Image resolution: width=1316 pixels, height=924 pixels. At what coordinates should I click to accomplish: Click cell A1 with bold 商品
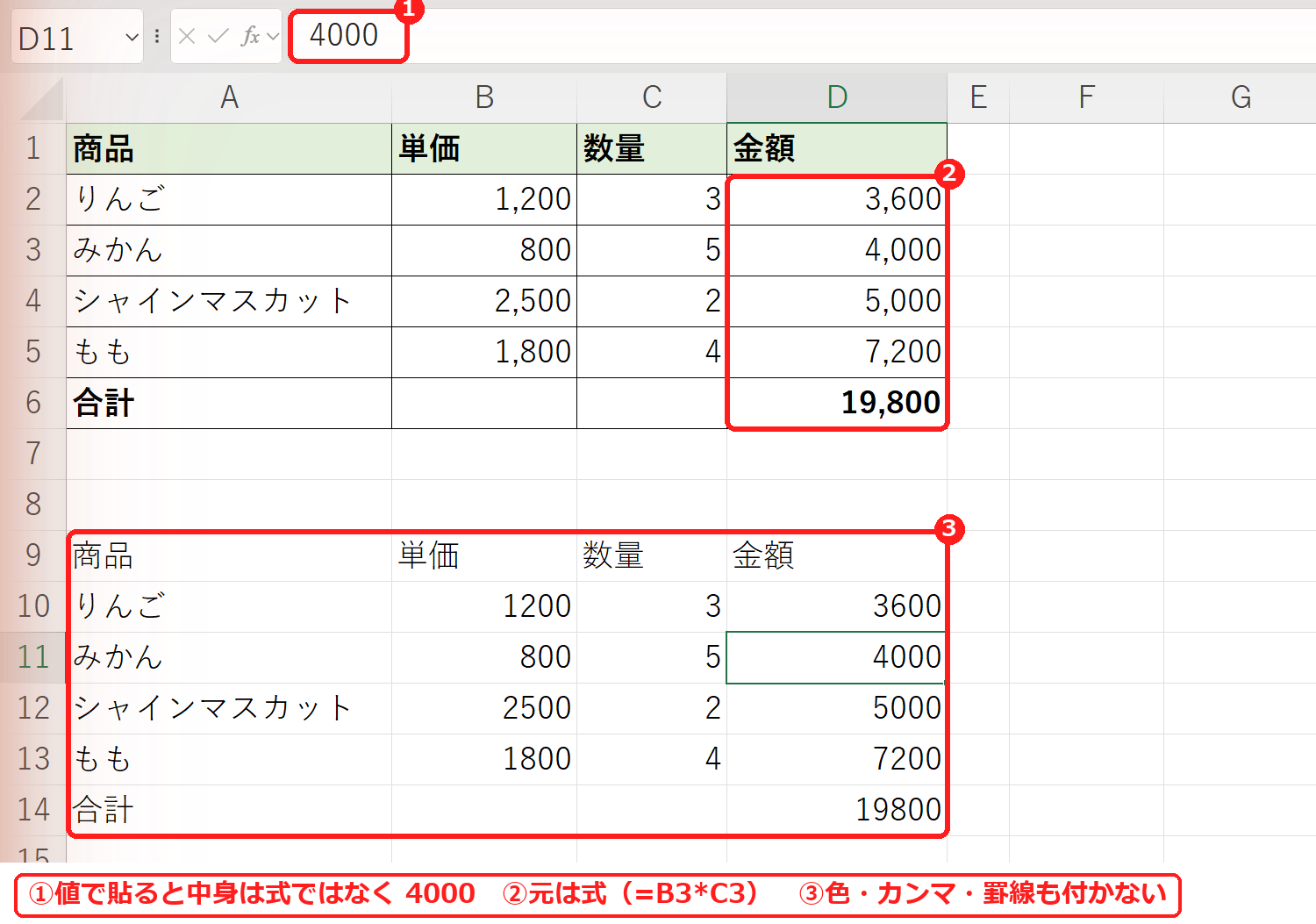(x=229, y=148)
